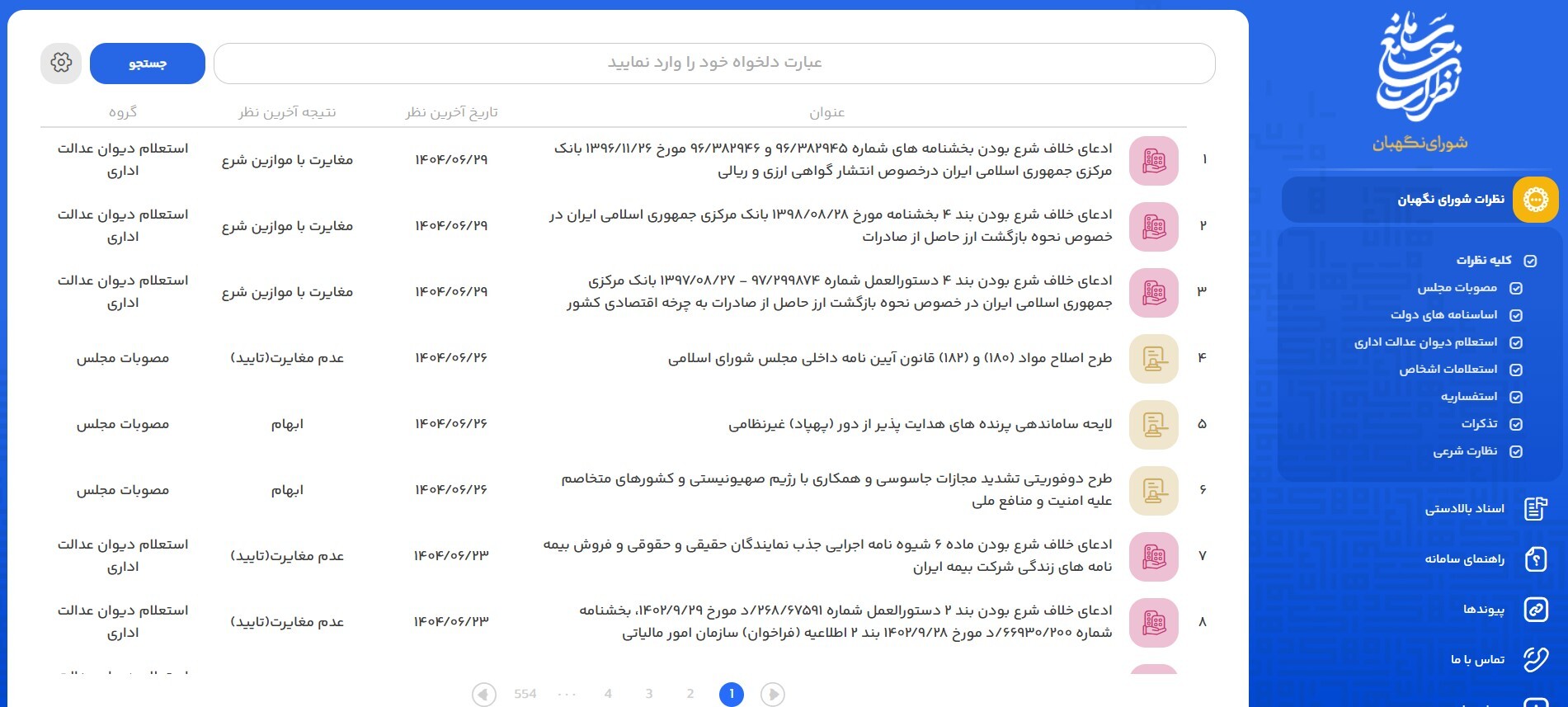Image resolution: width=1568 pixels, height=707 pixels.
Task: Go to pagination page 2
Action: [x=690, y=694]
